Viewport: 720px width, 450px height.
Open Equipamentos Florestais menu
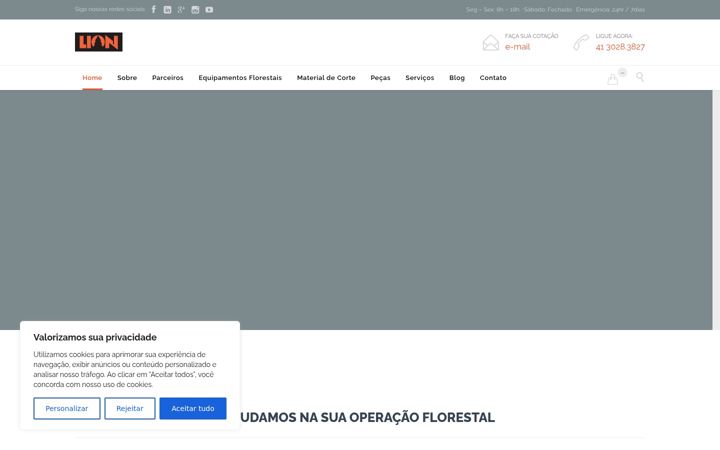point(240,78)
